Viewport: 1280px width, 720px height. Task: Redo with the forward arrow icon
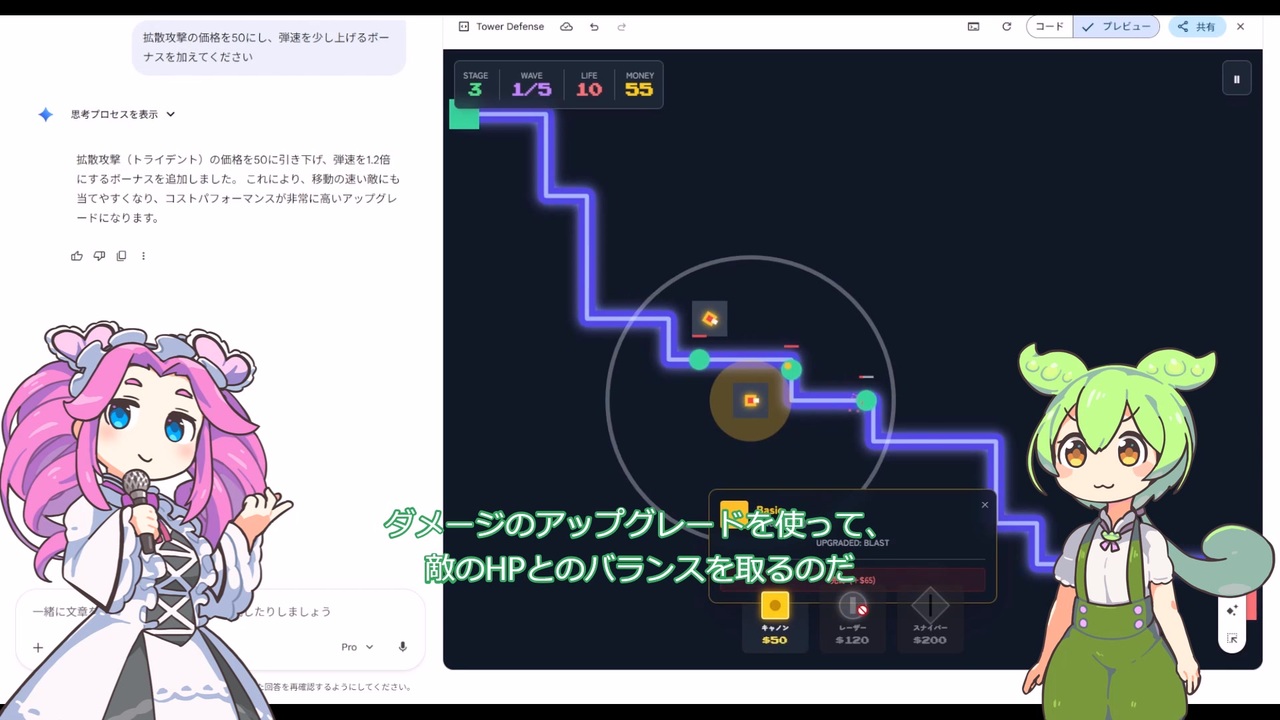(622, 27)
